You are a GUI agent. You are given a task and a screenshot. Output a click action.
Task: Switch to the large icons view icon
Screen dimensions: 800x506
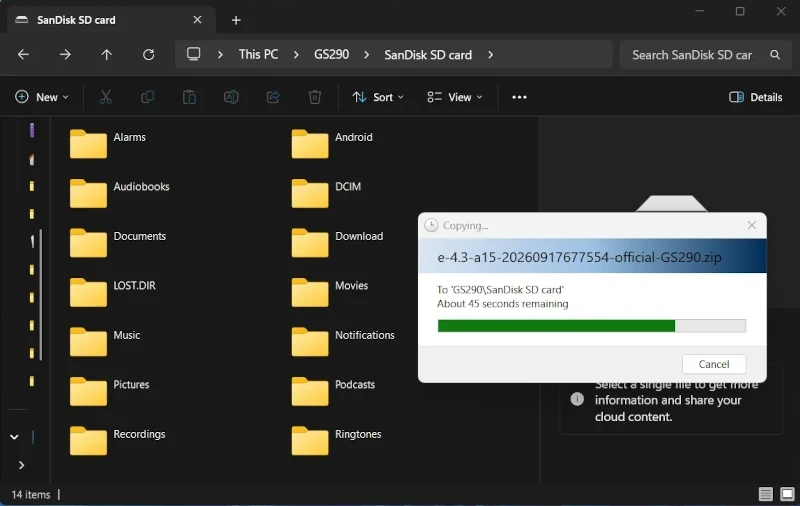(787, 494)
